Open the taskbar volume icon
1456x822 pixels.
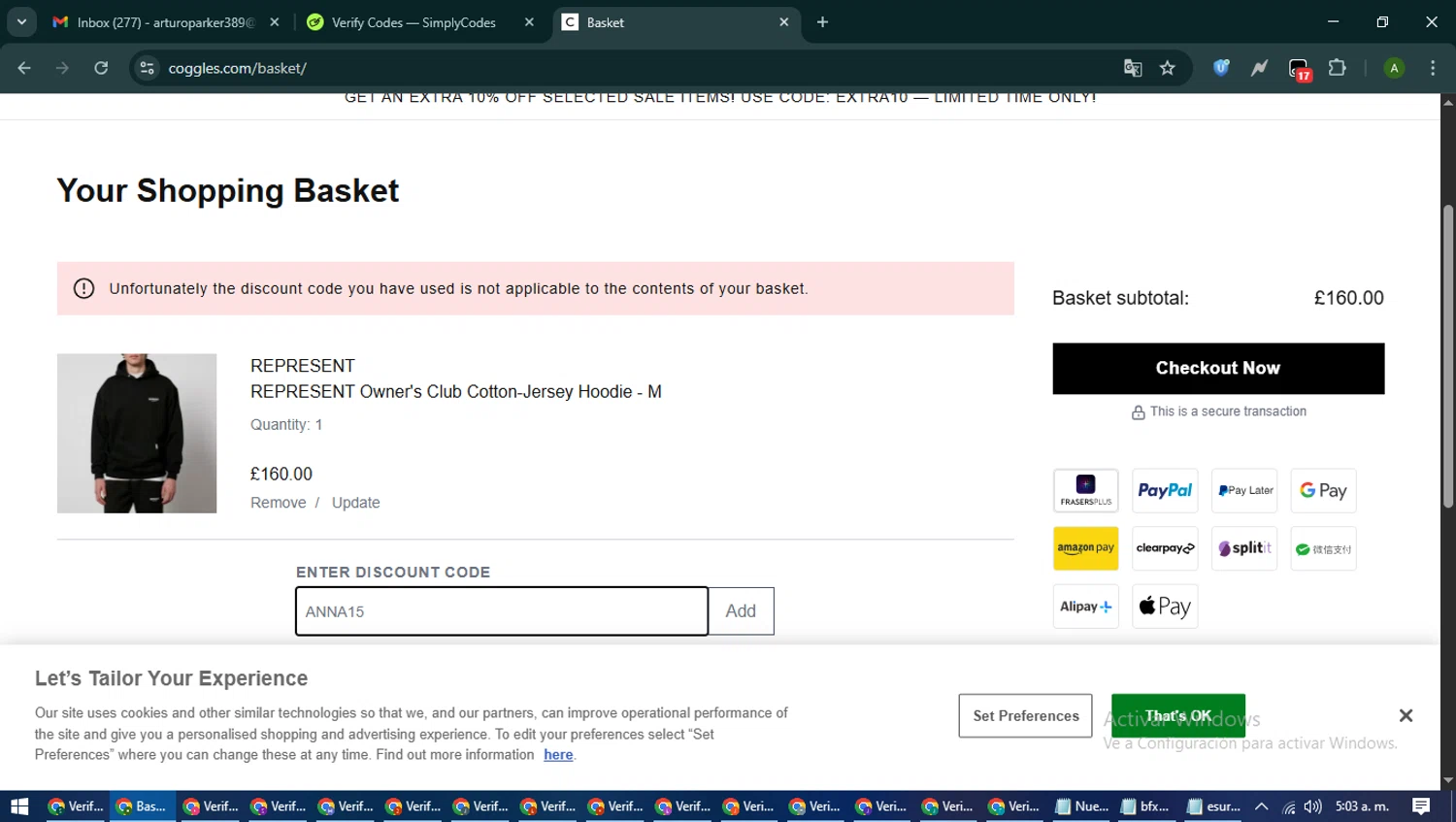coord(1312,806)
